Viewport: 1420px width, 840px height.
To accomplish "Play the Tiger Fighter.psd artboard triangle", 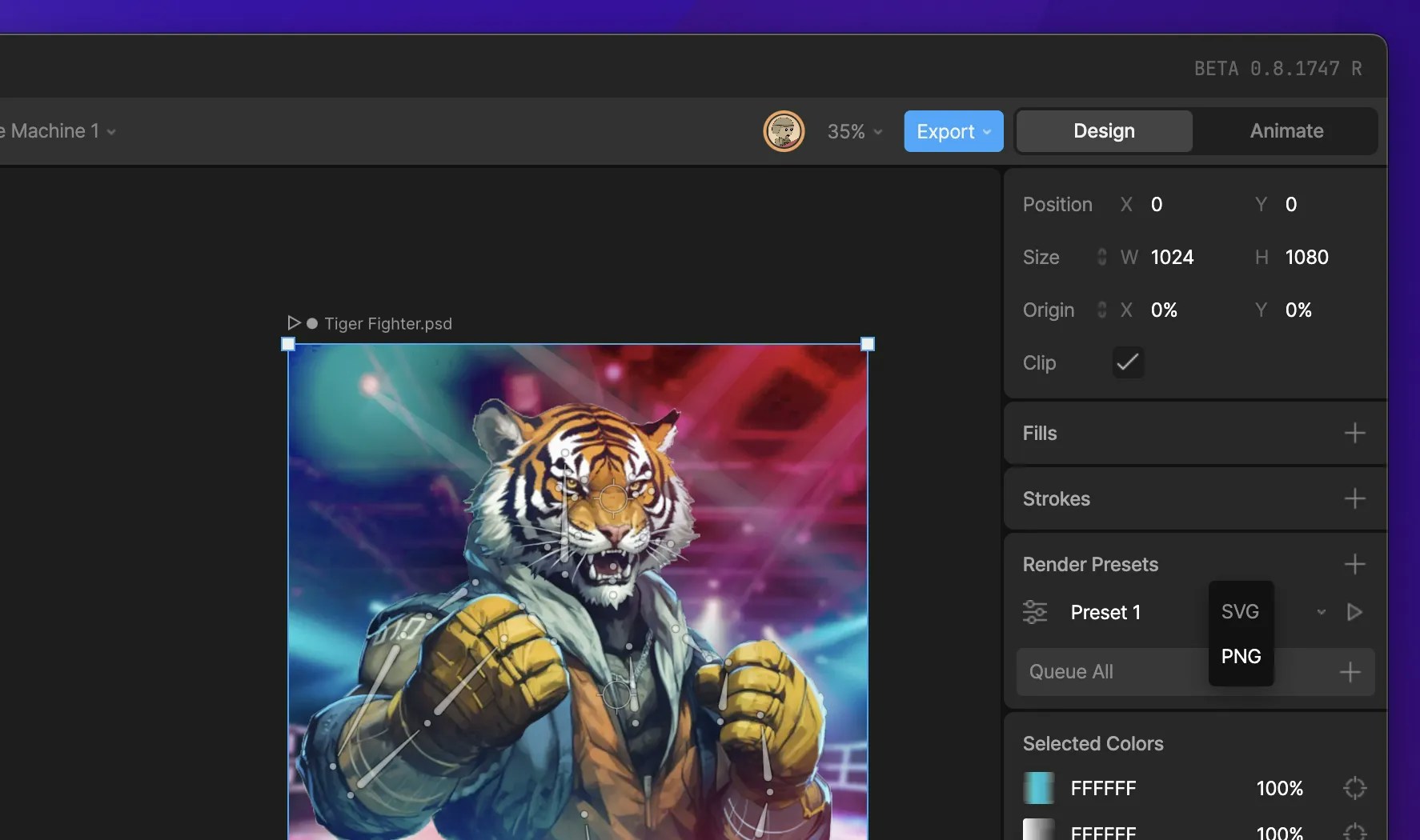I will 294,323.
